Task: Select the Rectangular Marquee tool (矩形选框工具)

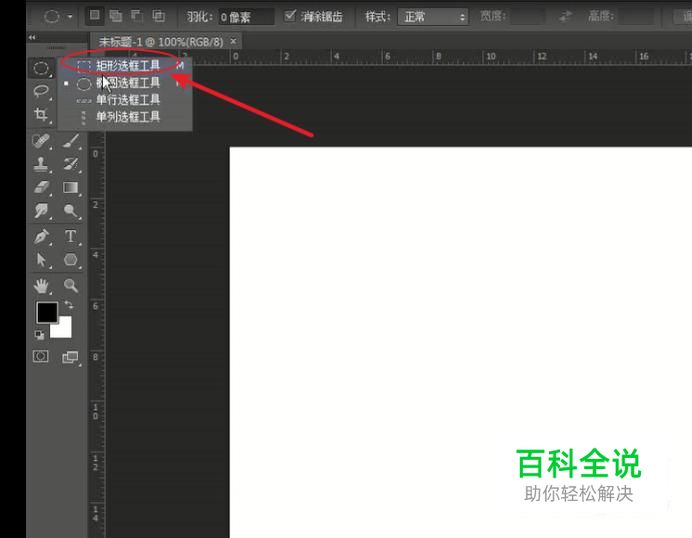Action: 125,66
